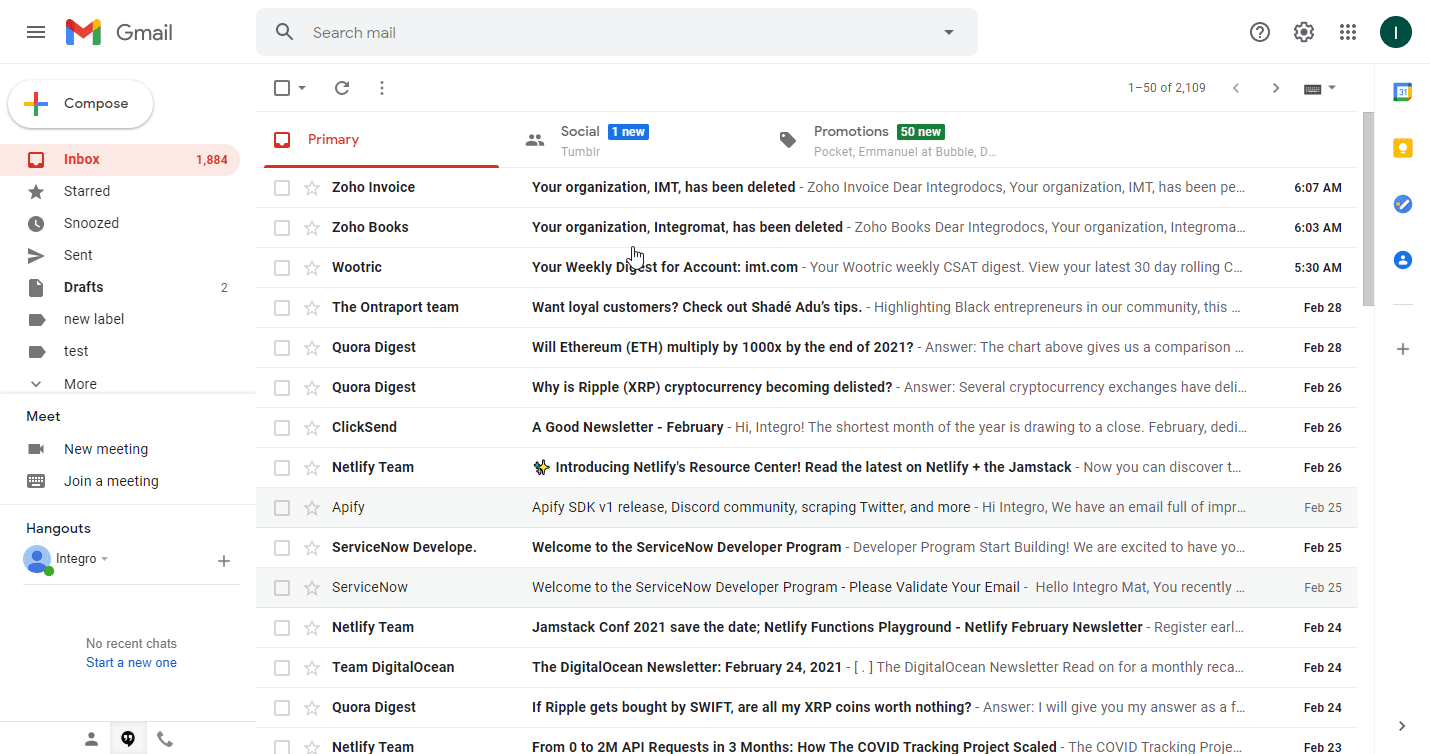The image size is (1430, 754).
Task: Tick the checkbox for the Wootric email
Action: pyautogui.click(x=282, y=268)
